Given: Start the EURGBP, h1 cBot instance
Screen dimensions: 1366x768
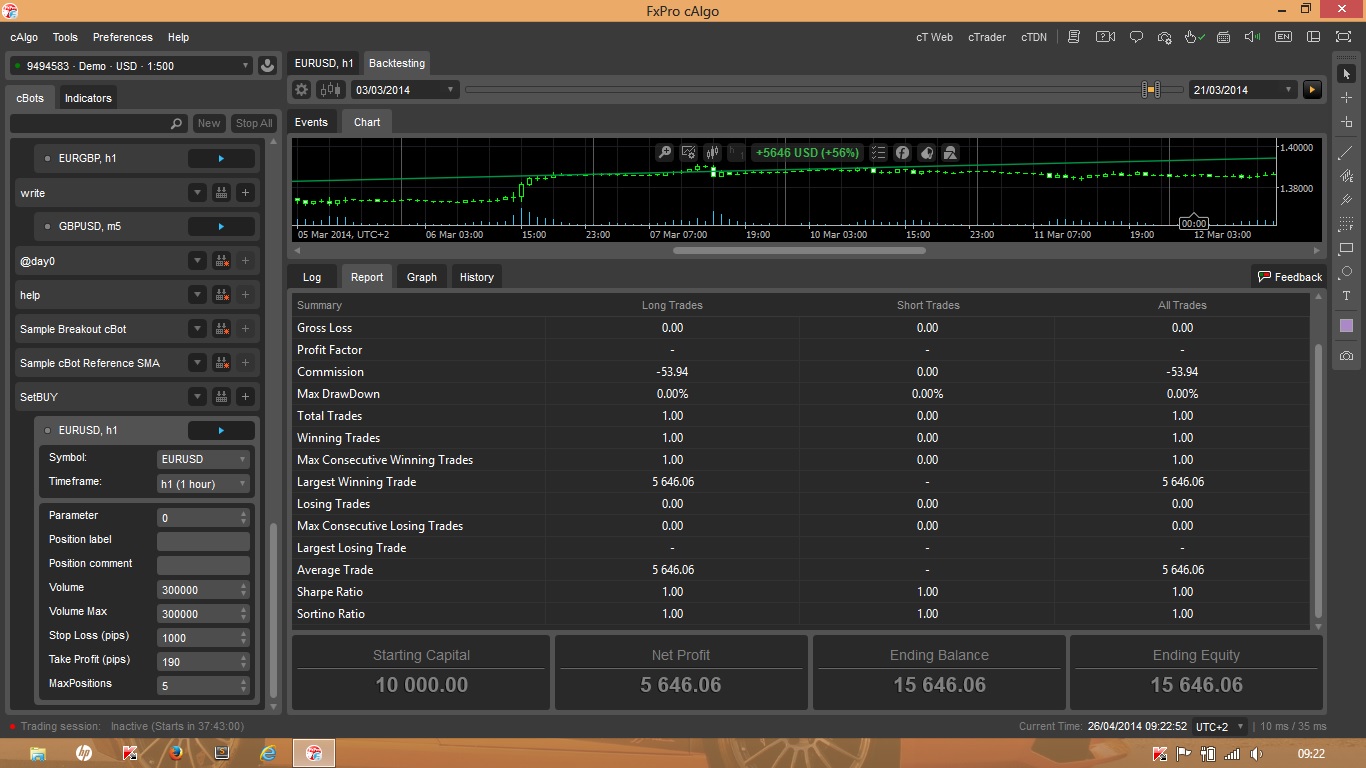Looking at the screenshot, I should pos(221,158).
